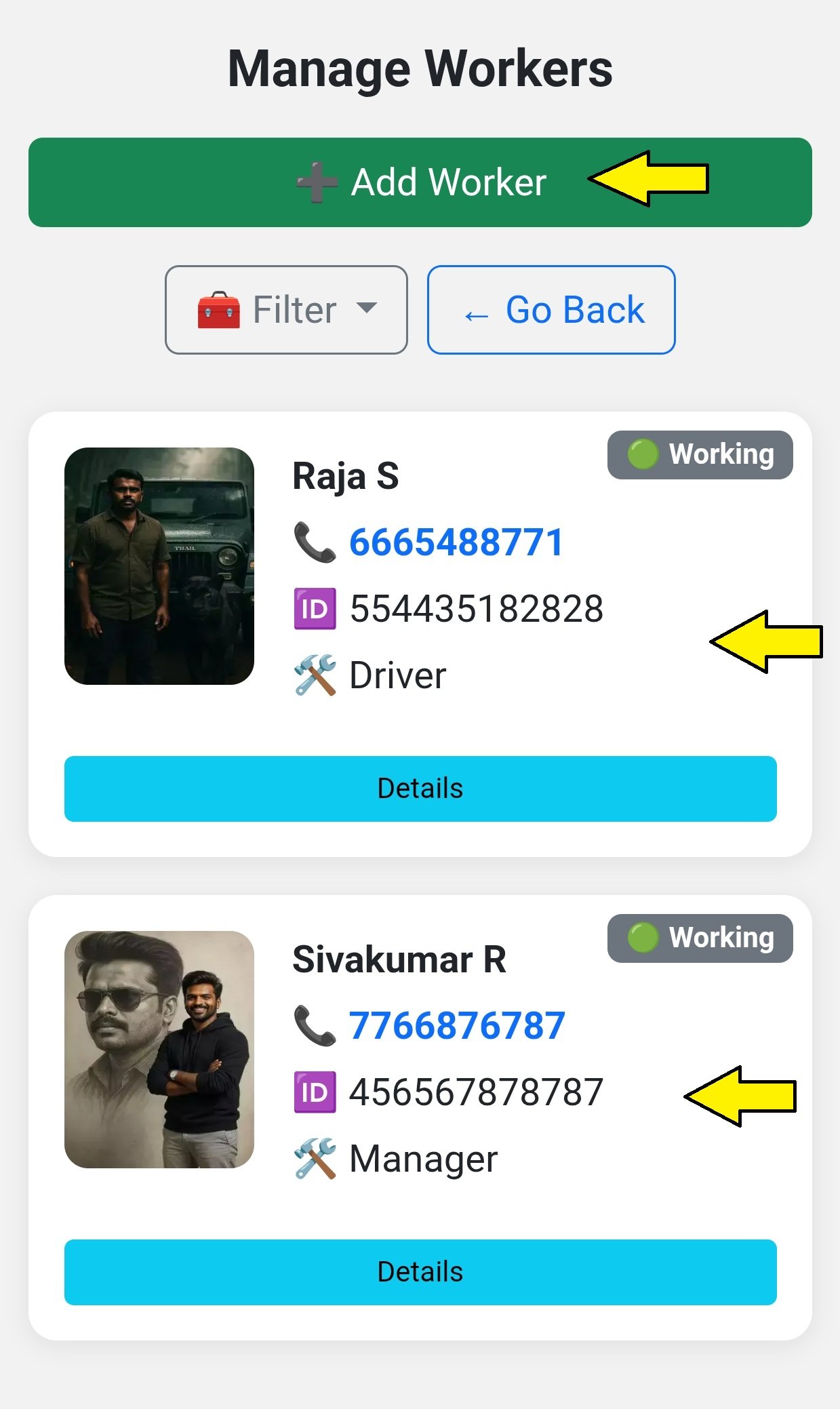Open the Filter dropdown
This screenshot has width=840, height=1409.
click(286, 310)
